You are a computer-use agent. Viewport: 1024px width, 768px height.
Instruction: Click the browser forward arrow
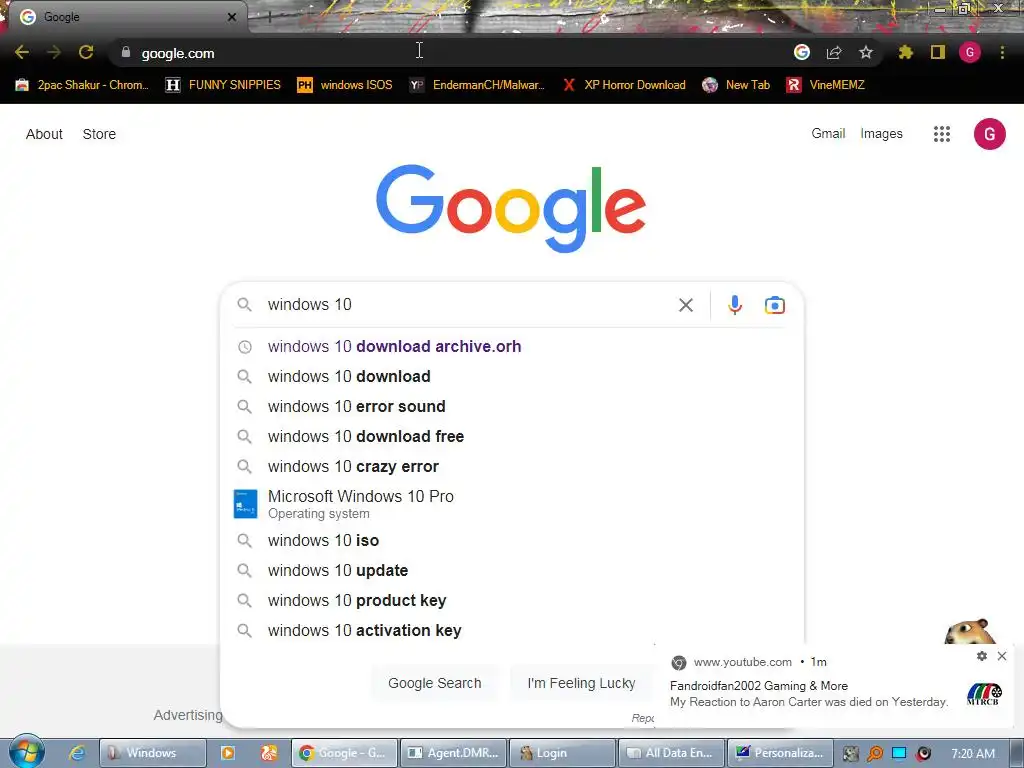coord(54,53)
